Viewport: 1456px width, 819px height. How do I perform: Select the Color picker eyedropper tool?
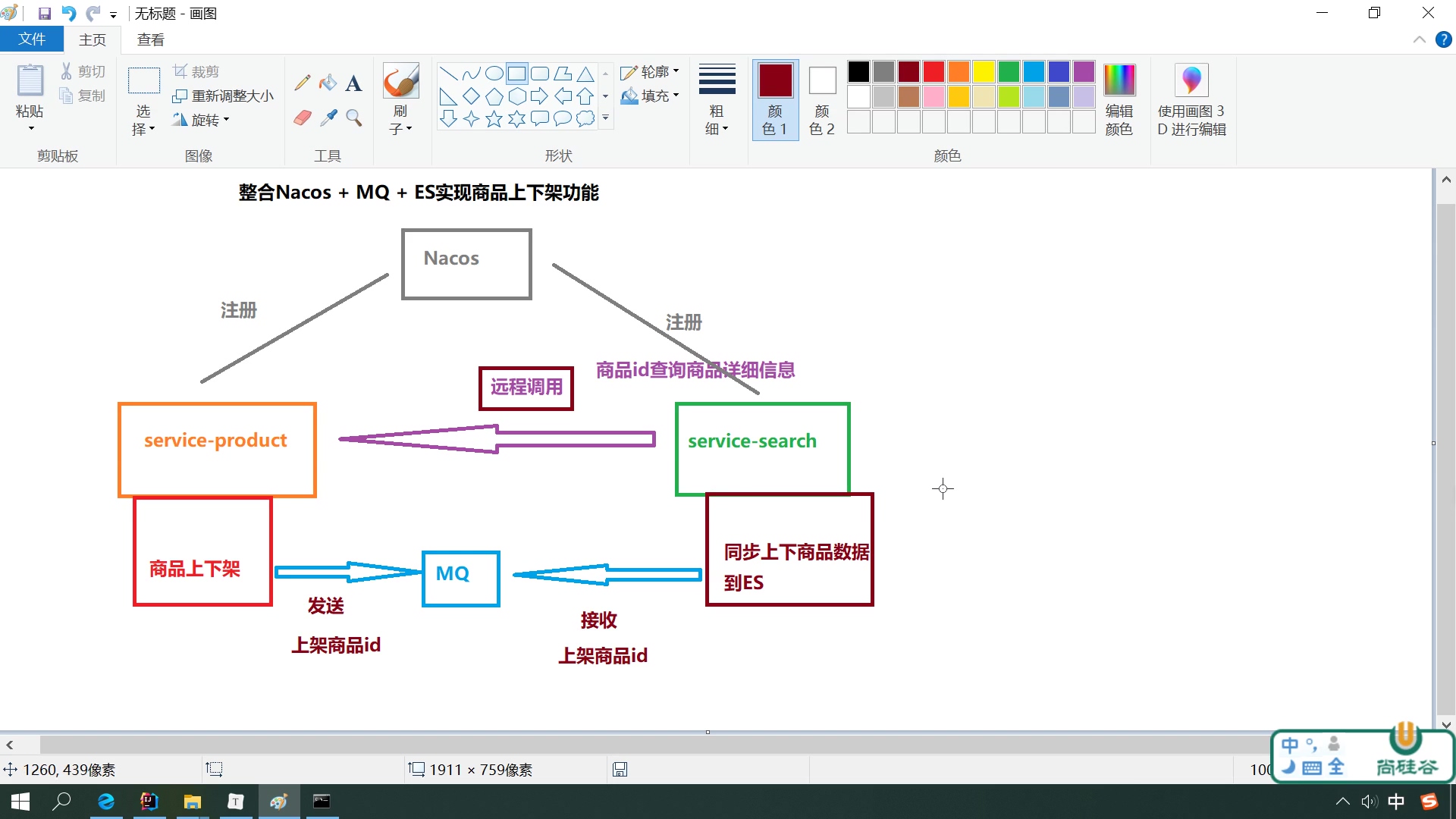coord(328,118)
